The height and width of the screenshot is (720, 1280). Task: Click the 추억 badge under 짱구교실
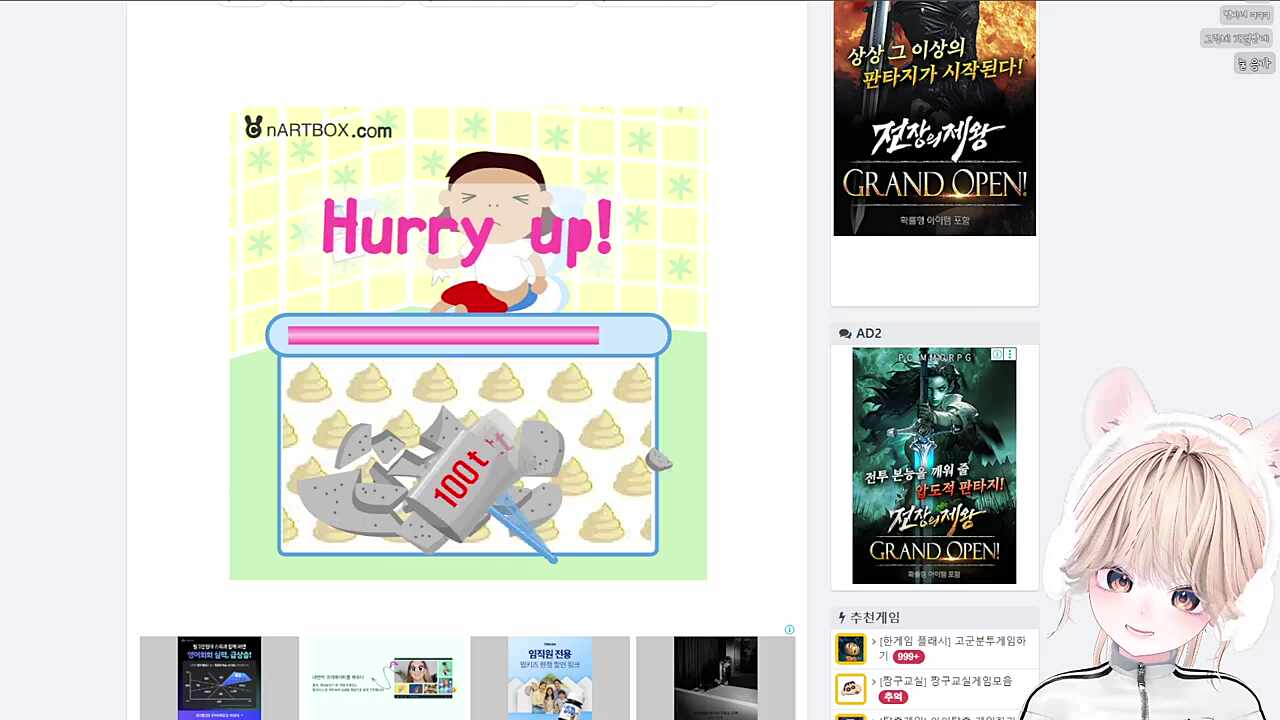892,697
